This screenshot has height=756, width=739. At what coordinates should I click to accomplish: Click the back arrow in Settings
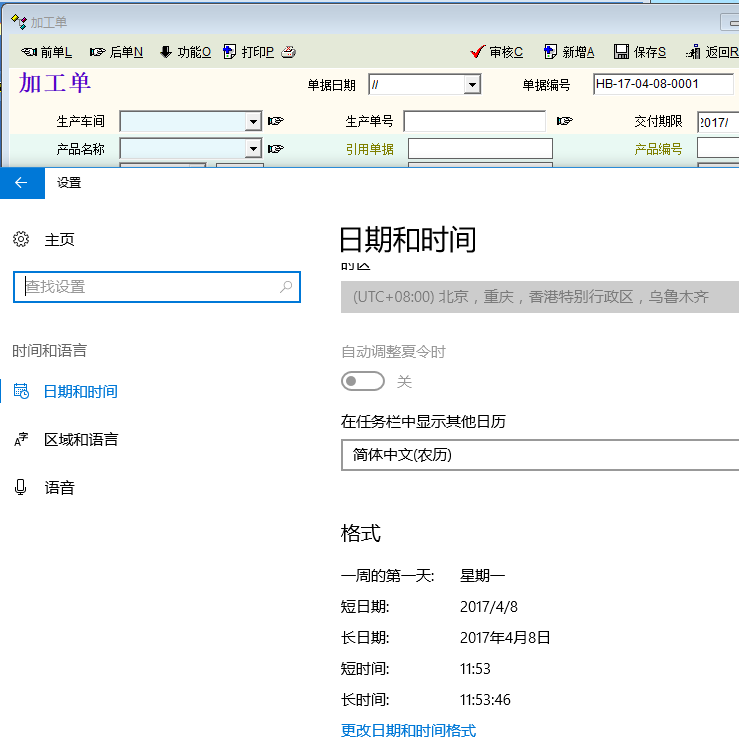[x=22, y=183]
